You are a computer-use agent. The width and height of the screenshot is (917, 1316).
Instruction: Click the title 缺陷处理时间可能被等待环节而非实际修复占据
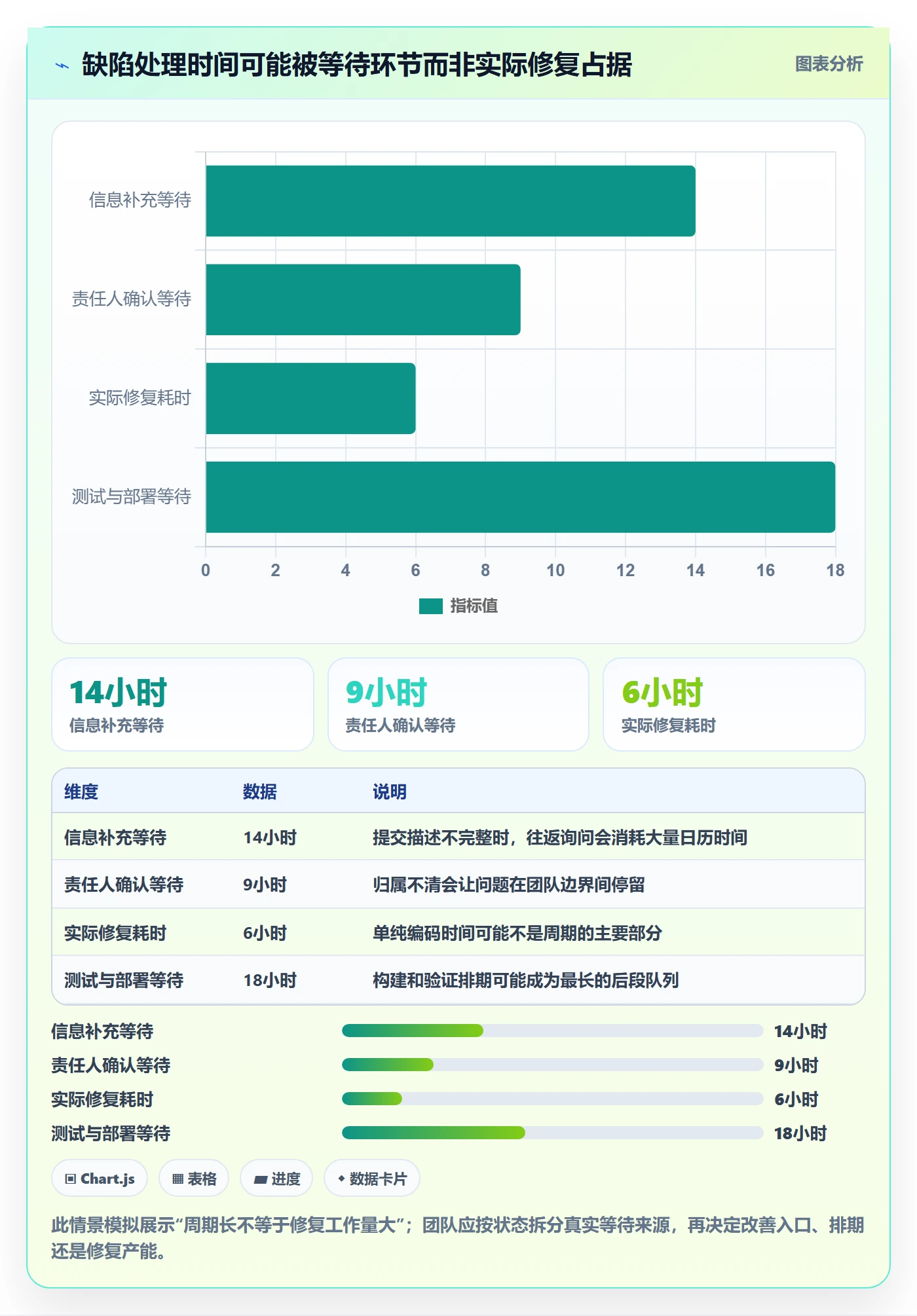pos(357,65)
